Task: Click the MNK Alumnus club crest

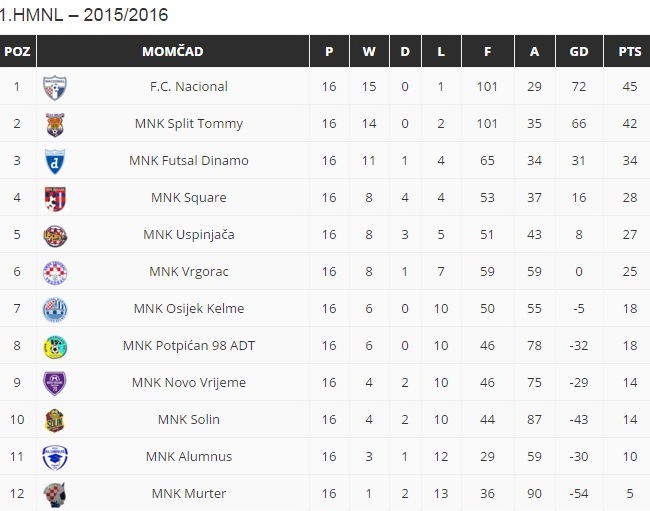Action: coord(55,457)
